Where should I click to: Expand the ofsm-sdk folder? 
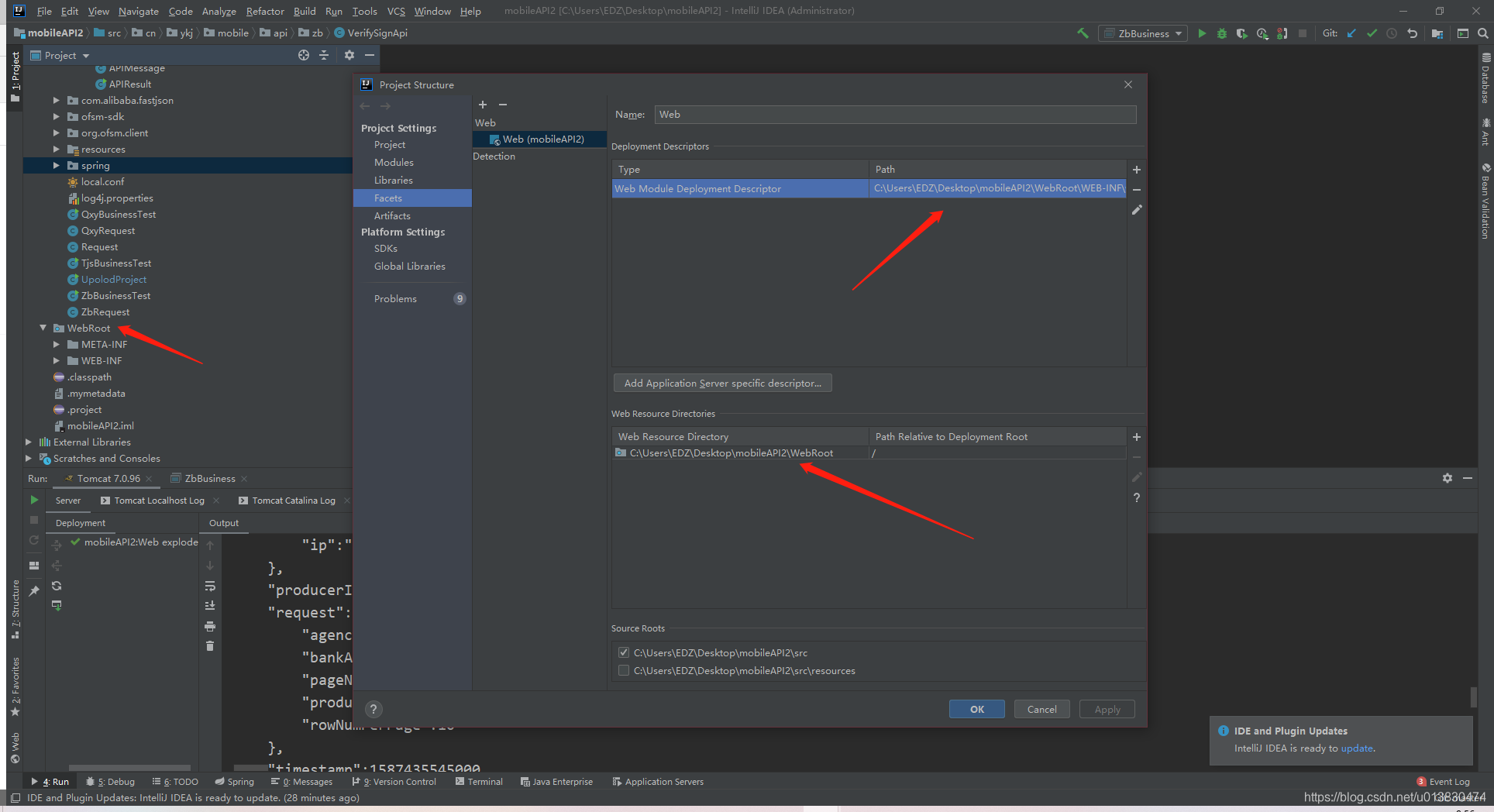tap(56, 117)
